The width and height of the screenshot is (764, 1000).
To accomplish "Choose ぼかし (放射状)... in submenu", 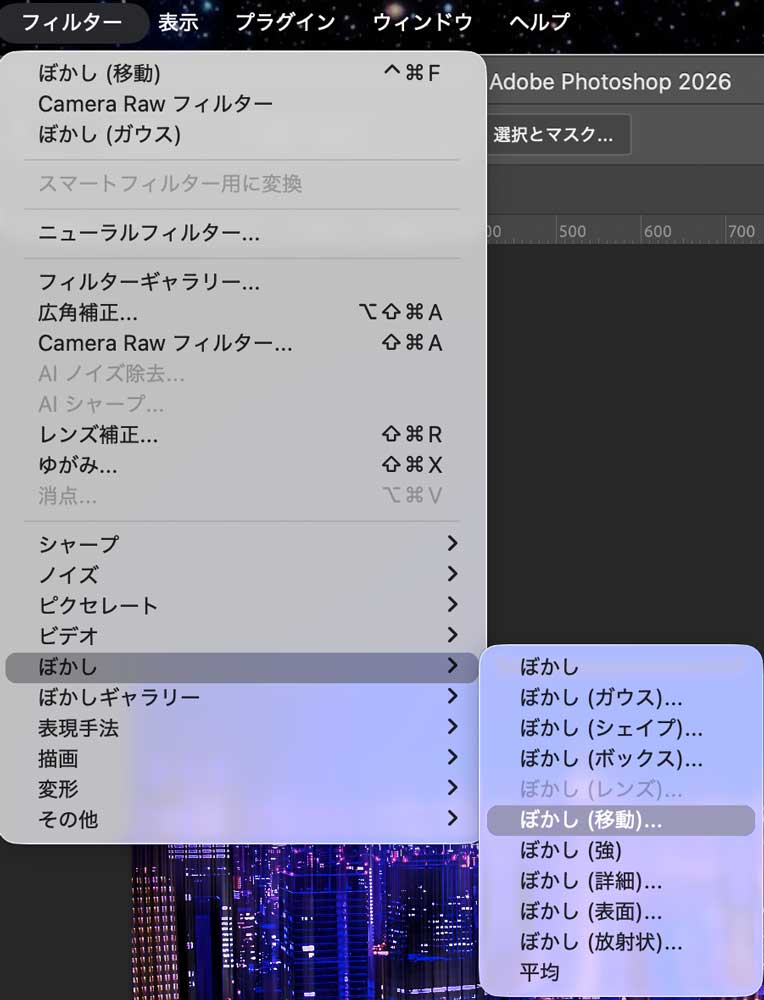I will pyautogui.click(x=621, y=943).
